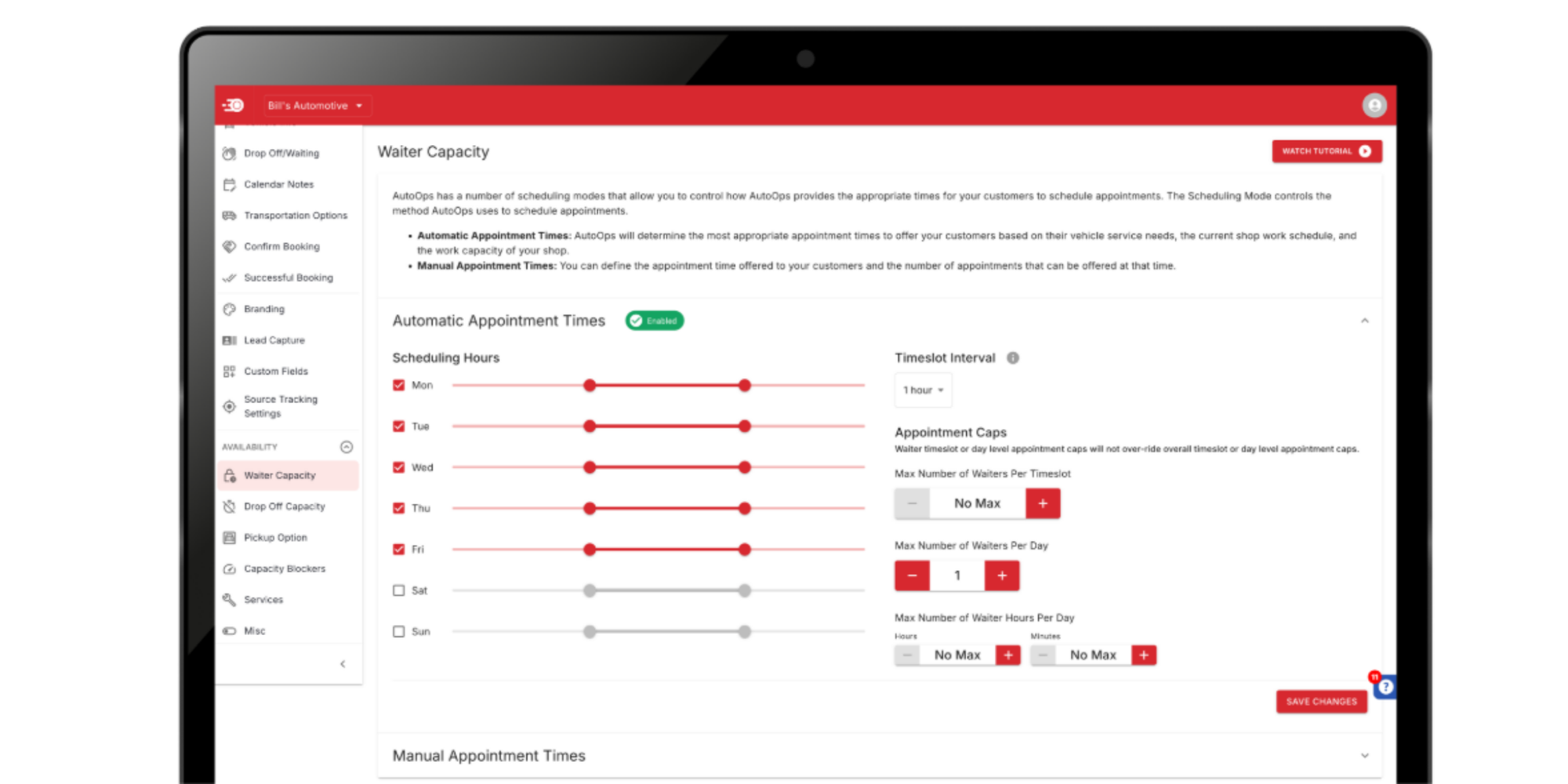Go to Transportation Options page
Viewport: 1568px width, 784px height.
point(288,216)
